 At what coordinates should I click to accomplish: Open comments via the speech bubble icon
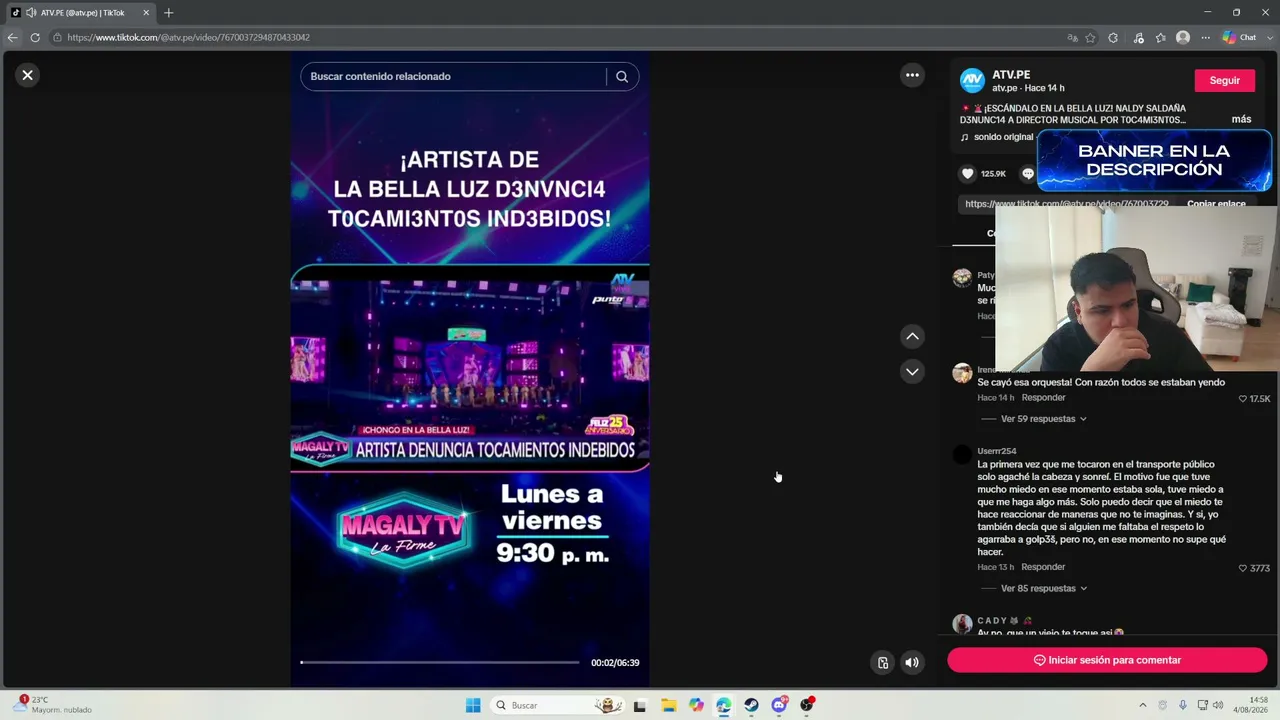click(x=1027, y=174)
